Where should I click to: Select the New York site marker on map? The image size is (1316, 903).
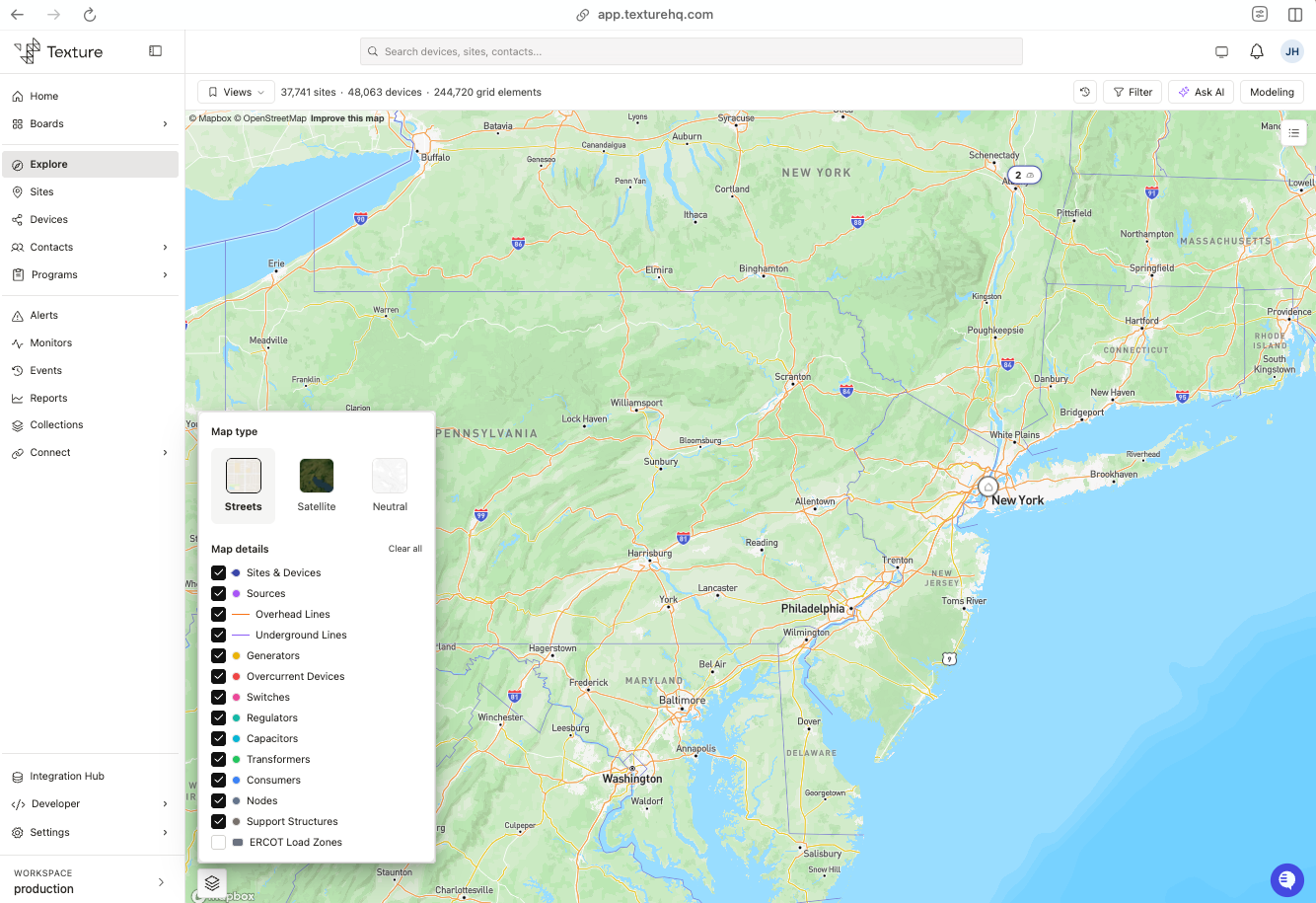(x=988, y=488)
